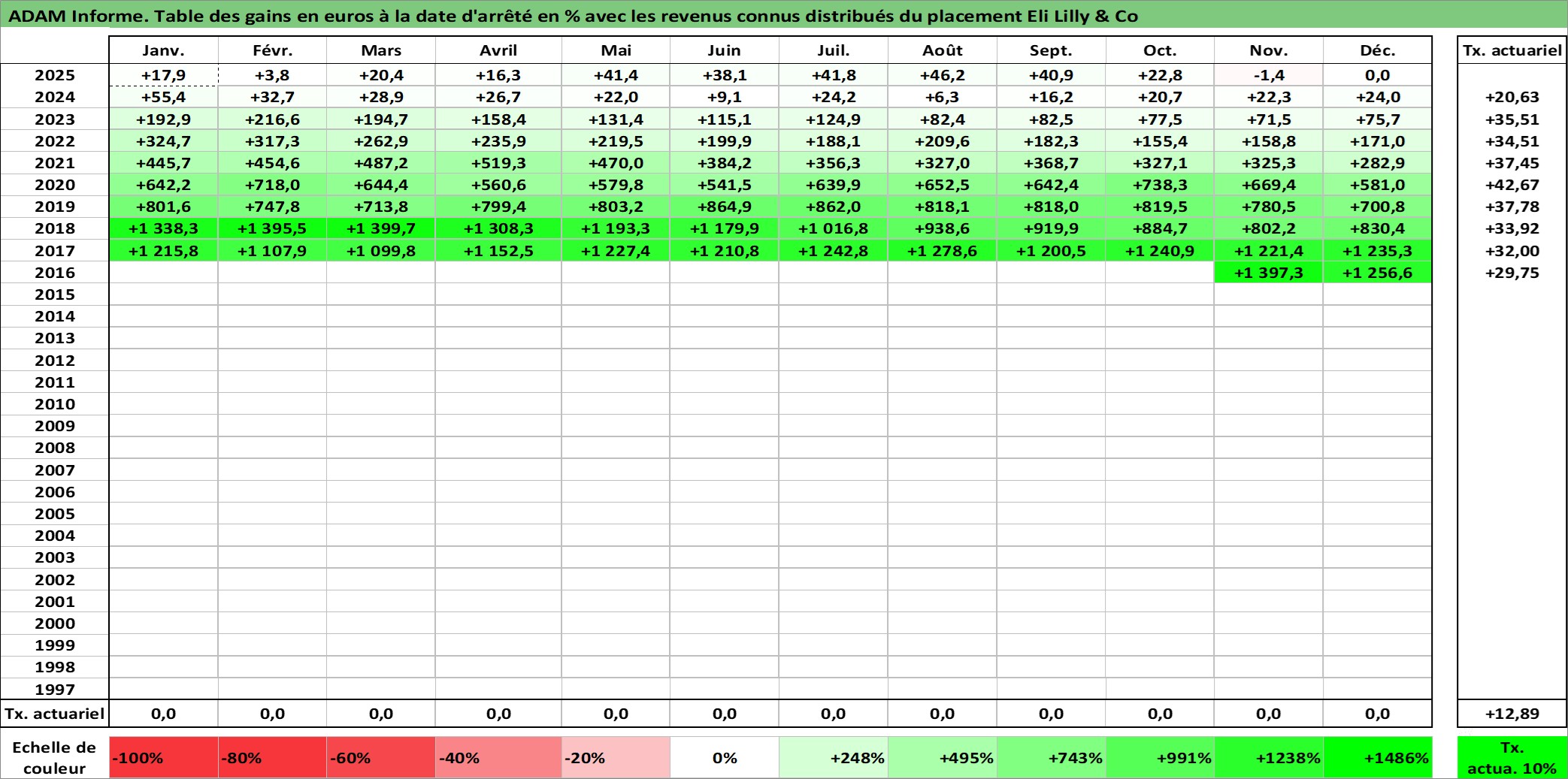Click the +216,6 cell in the 2023 row
The image size is (1568, 779).
point(272,119)
